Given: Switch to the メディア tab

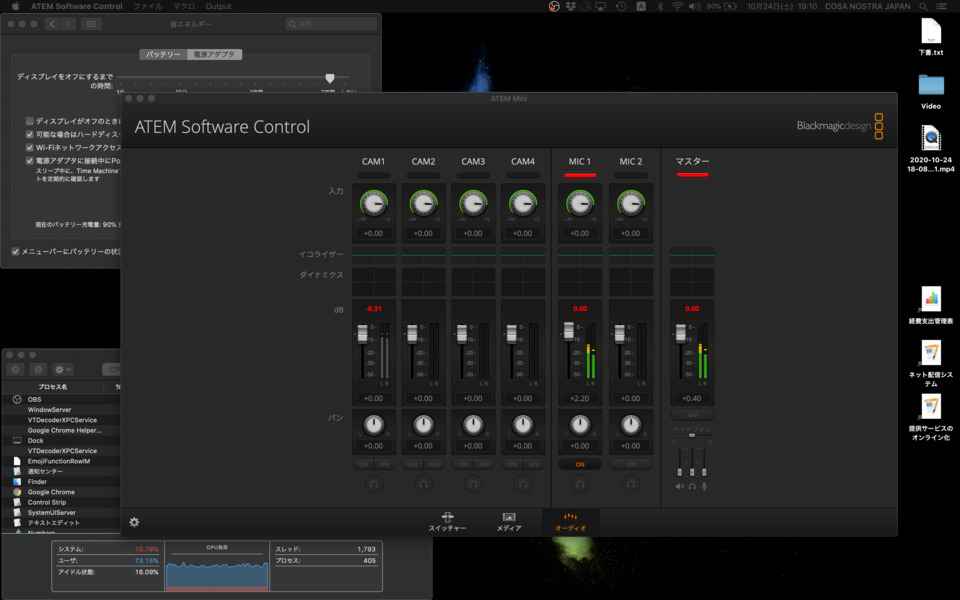Looking at the screenshot, I should [x=509, y=521].
